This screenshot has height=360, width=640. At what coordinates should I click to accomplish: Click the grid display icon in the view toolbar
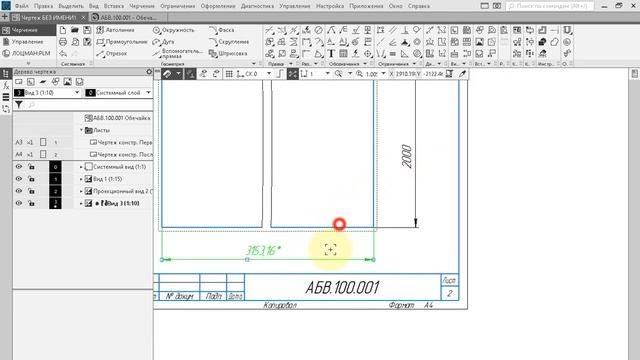(x=229, y=74)
